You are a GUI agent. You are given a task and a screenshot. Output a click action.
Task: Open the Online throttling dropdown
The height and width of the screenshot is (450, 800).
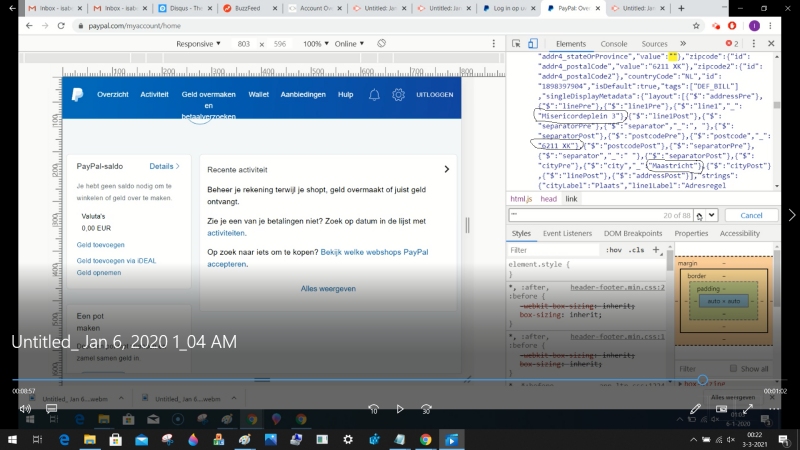(x=350, y=44)
